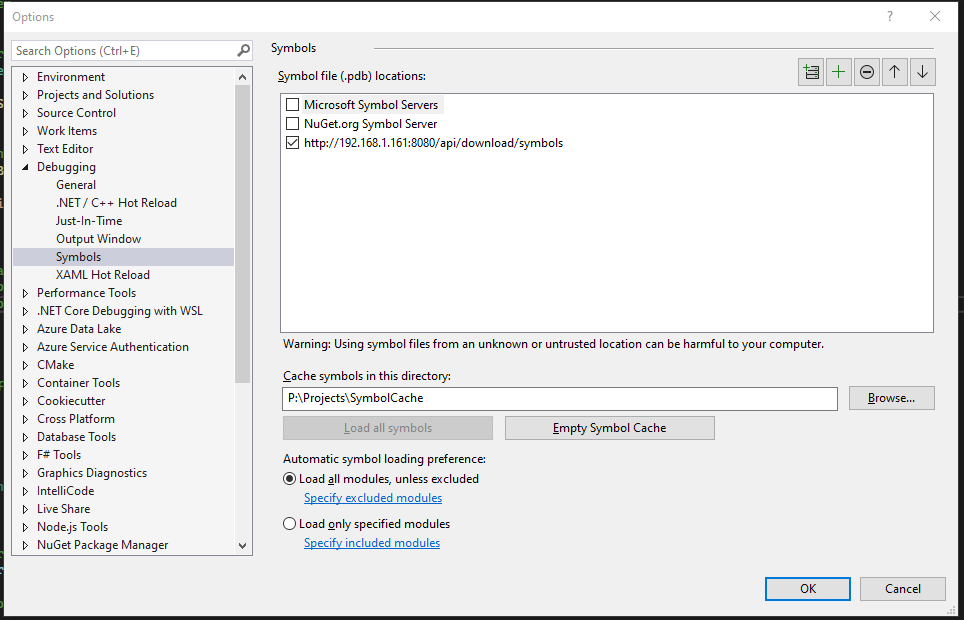Remove selected symbol location with minus icon

pyautogui.click(x=867, y=72)
